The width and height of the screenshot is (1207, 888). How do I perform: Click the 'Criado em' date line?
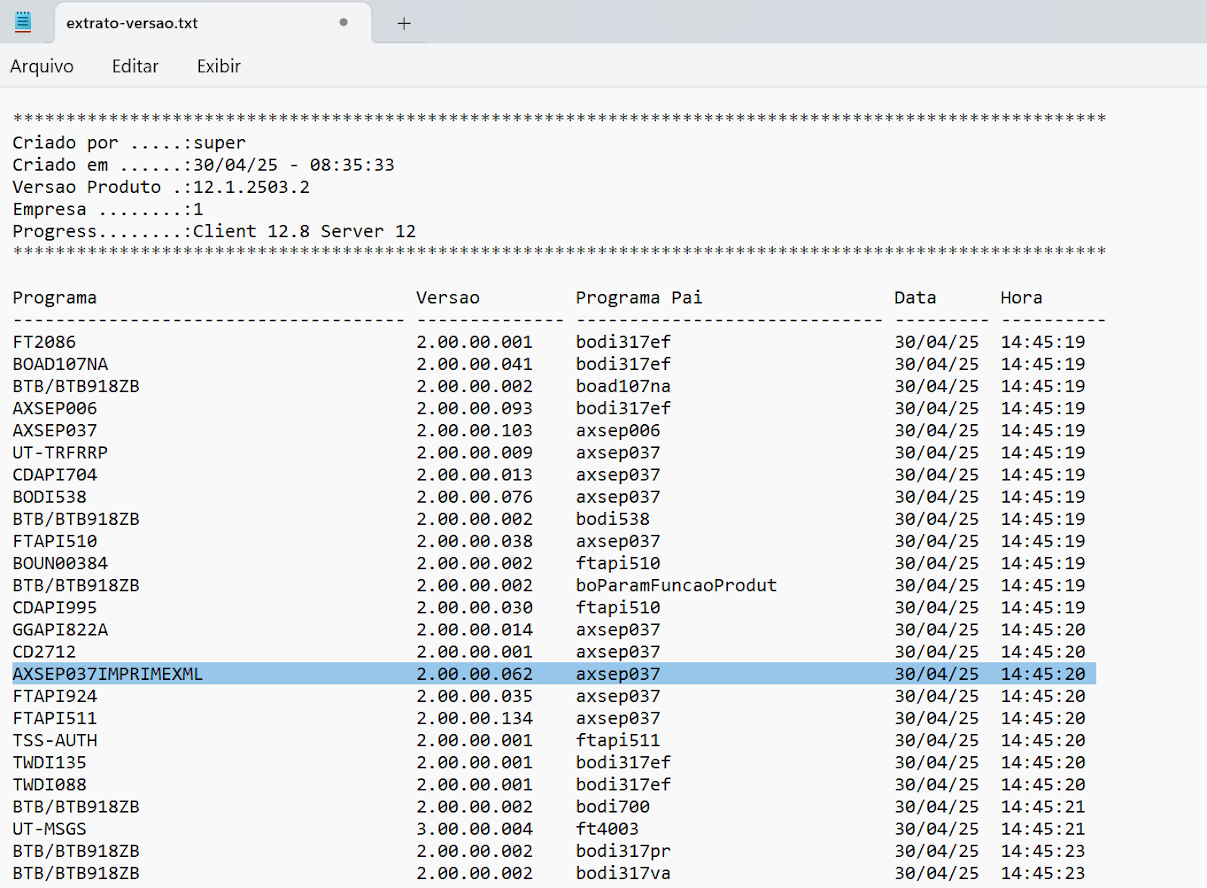pos(203,165)
